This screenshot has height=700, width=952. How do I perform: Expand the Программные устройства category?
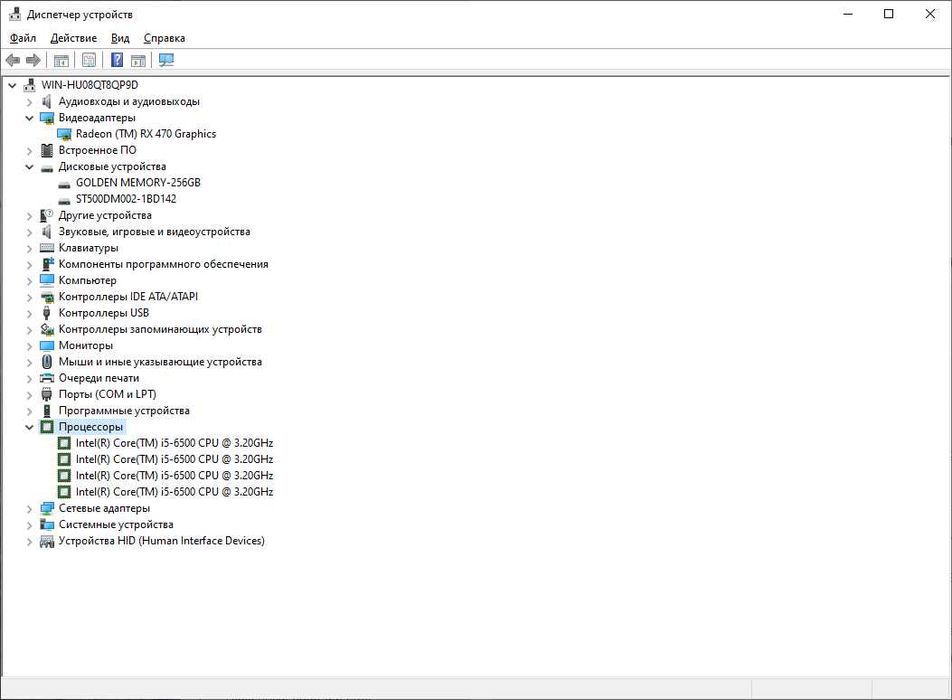[29, 411]
